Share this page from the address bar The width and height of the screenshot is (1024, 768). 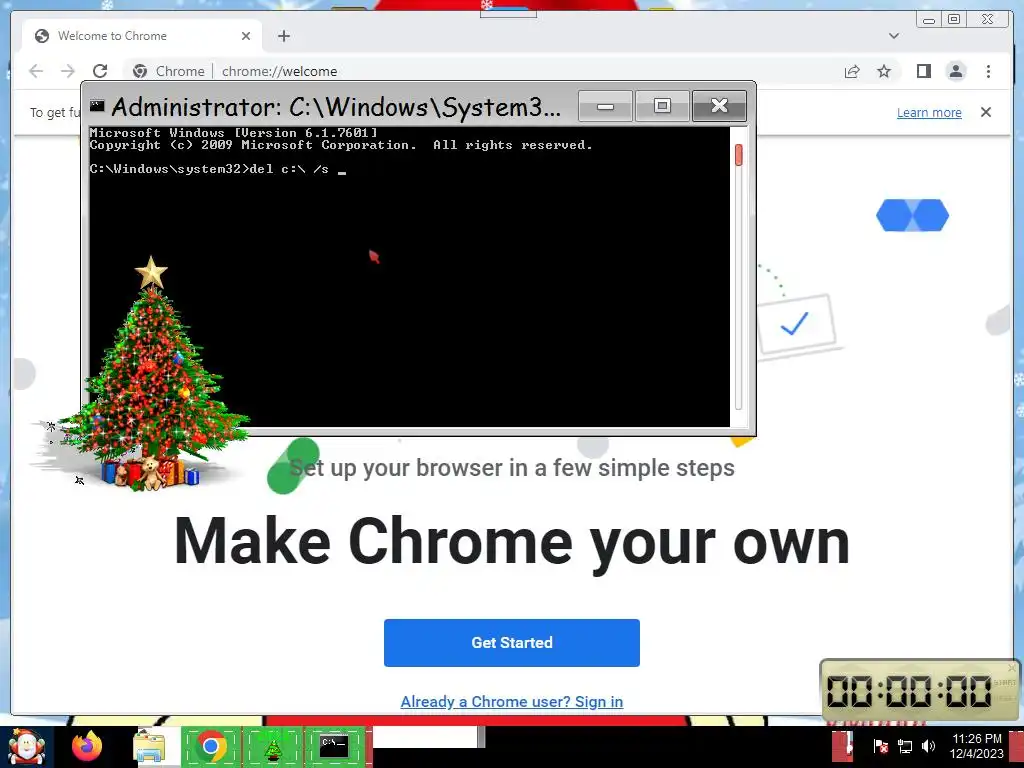pos(852,71)
